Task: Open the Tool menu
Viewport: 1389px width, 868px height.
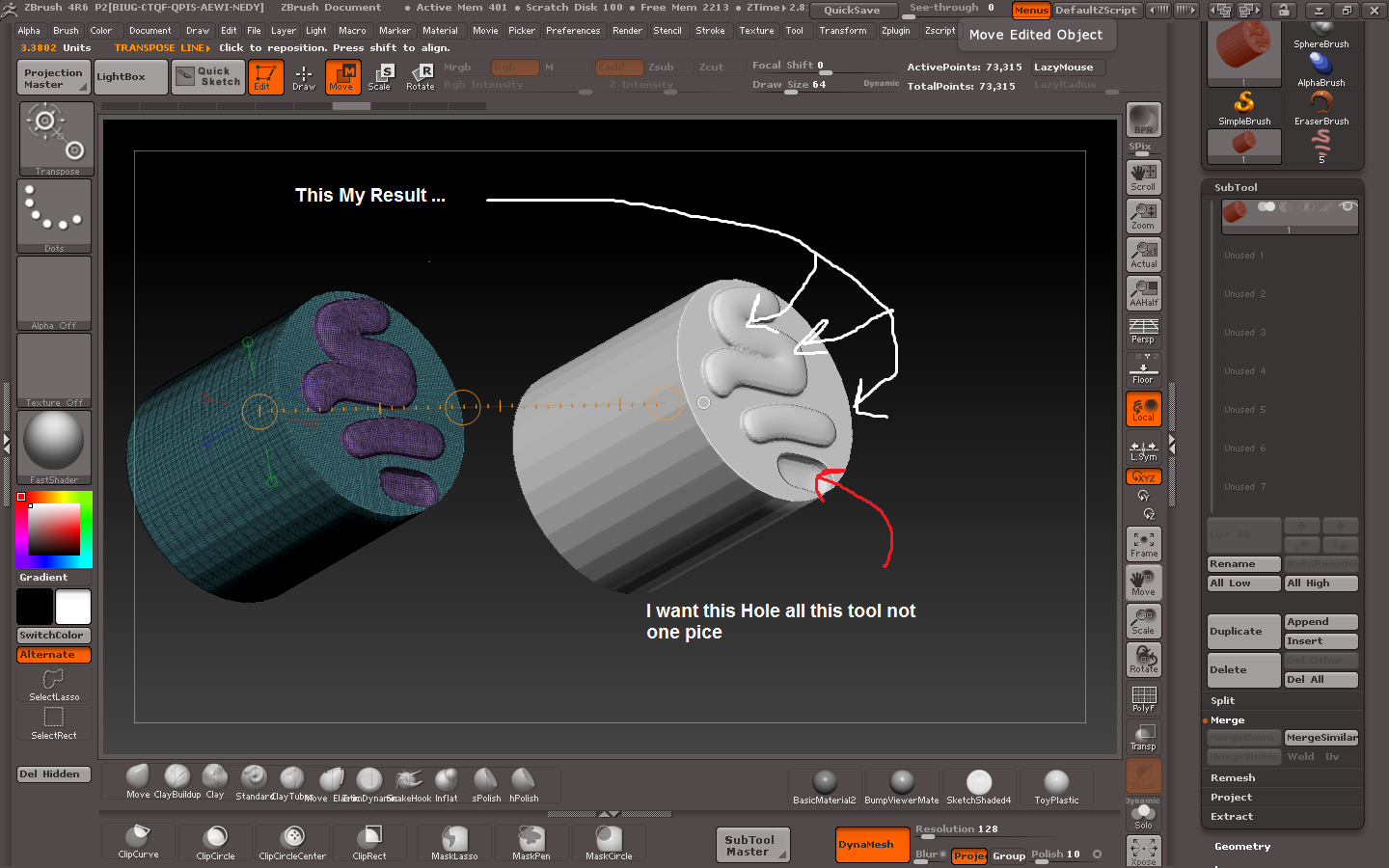Action: tap(795, 30)
